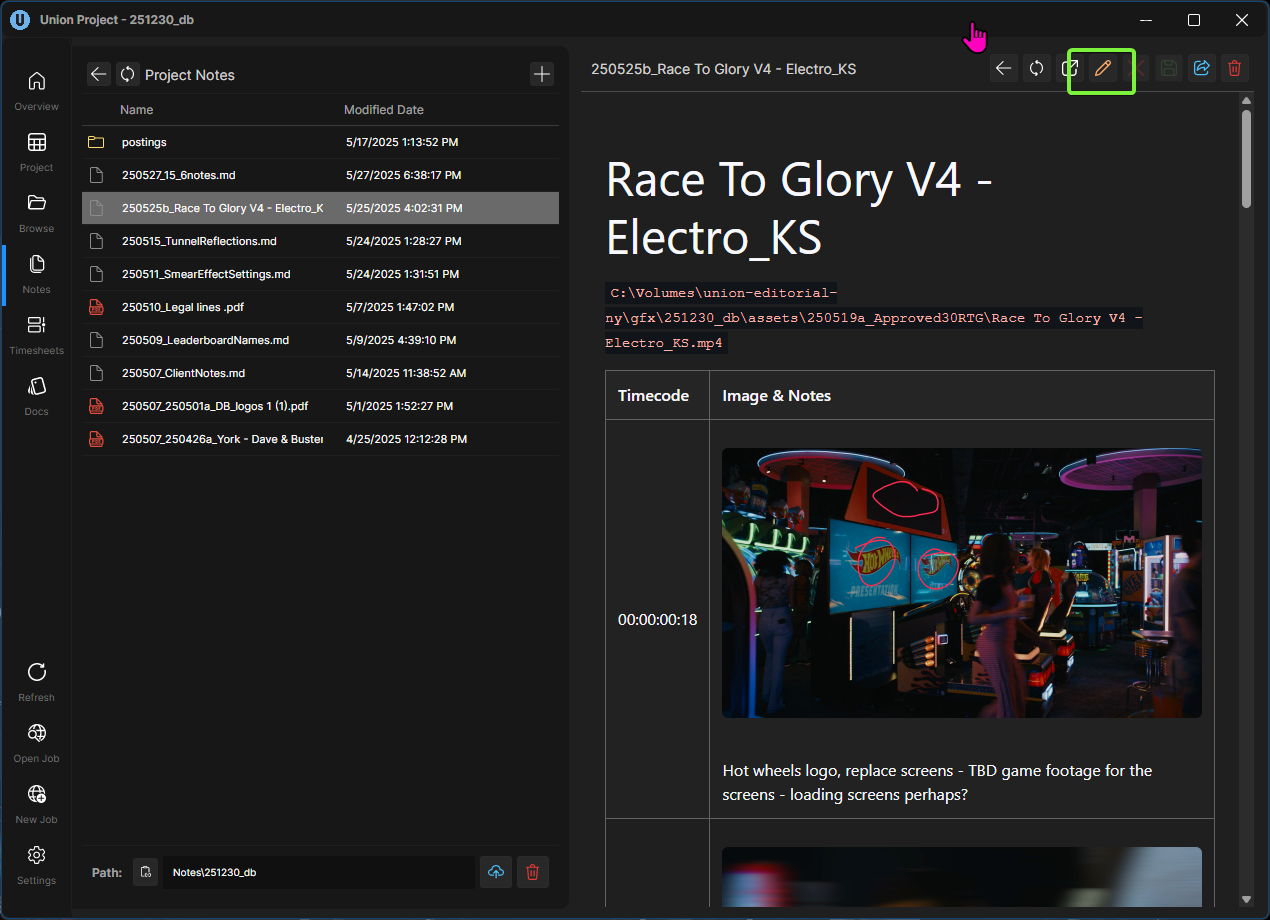Viewport: 1270px width, 920px height.
Task: Reload the open note with the sync icon
Action: 1037,68
